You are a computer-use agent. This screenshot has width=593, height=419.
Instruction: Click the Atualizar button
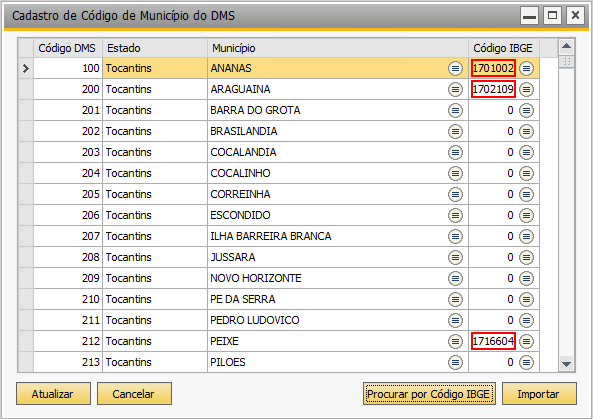[x=53, y=394]
